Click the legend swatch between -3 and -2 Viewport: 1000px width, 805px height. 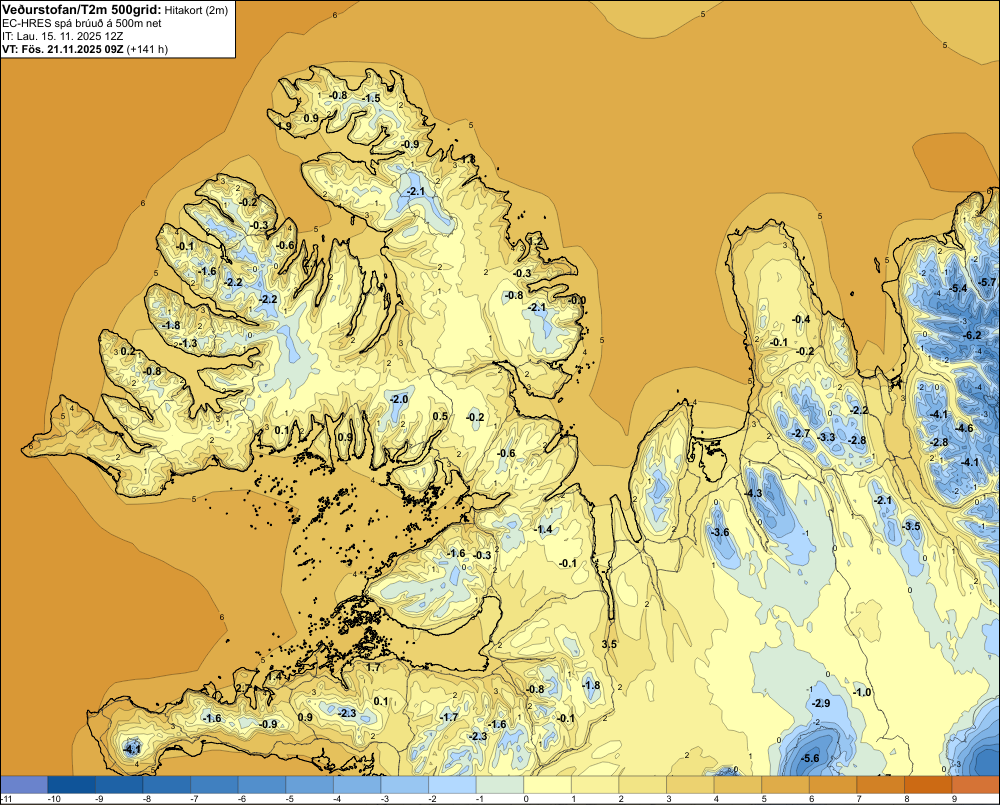click(x=405, y=785)
